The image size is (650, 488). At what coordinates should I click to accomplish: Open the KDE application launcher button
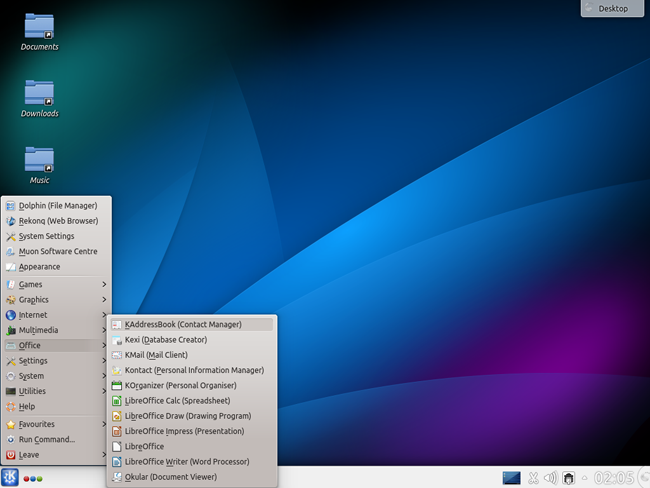click(10, 477)
